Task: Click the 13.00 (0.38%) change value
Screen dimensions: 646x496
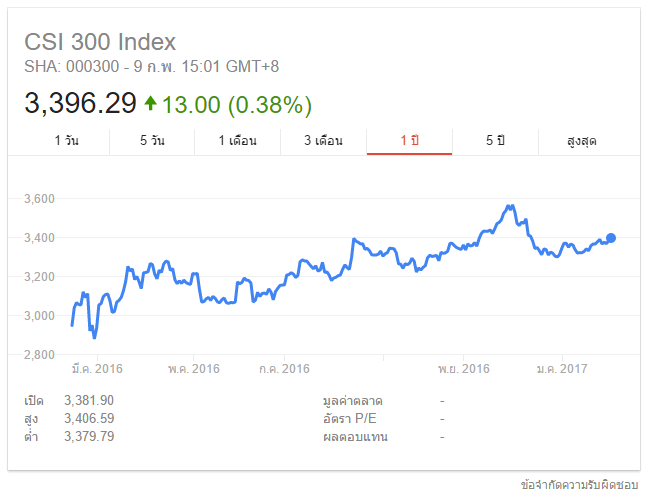Action: pyautogui.click(x=237, y=105)
